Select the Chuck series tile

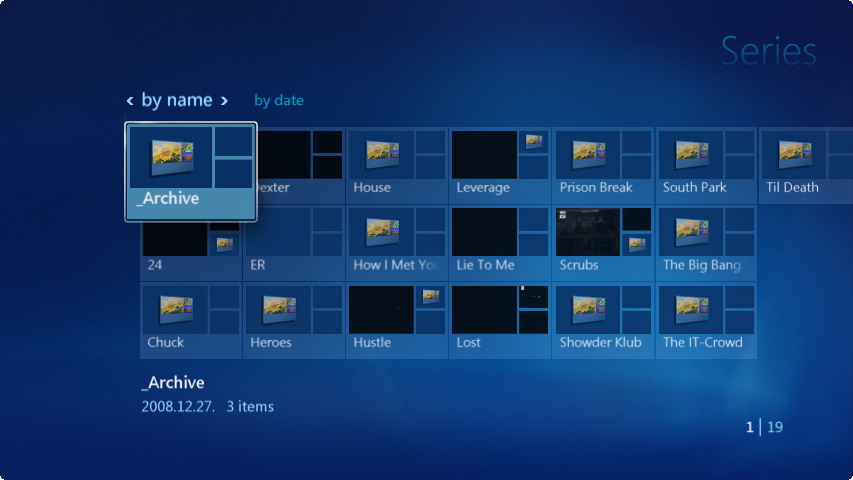[191, 320]
